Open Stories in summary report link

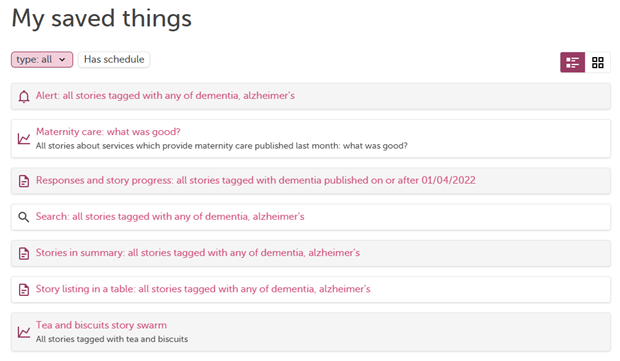pos(198,253)
